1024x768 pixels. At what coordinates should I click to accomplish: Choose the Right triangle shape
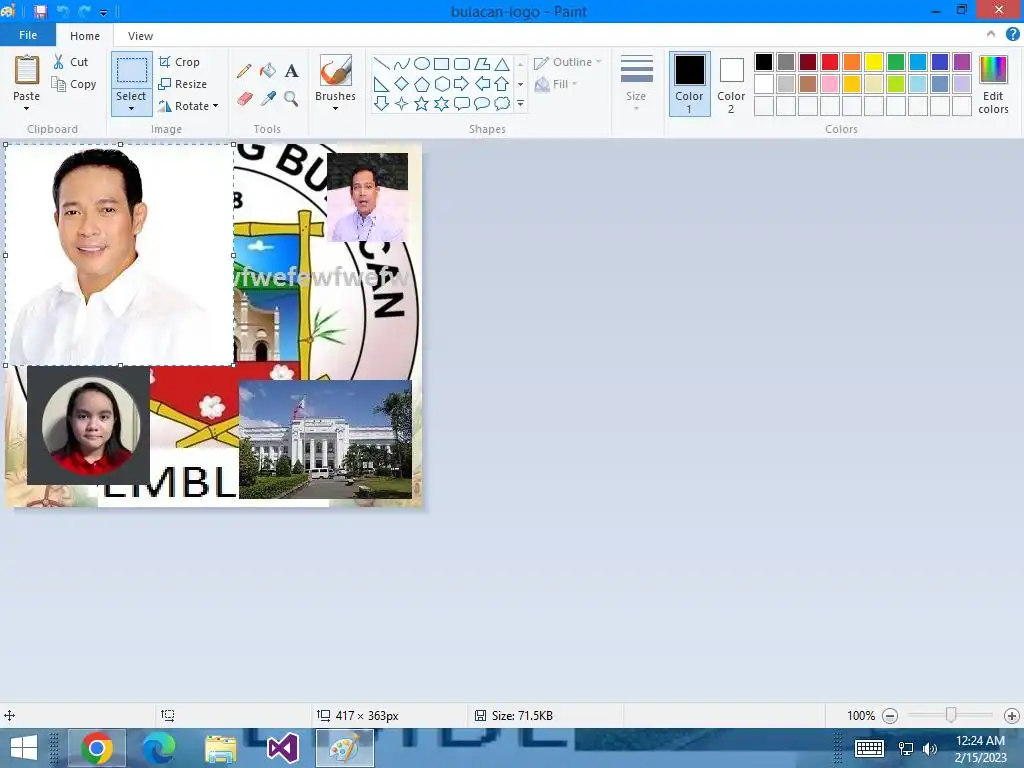point(381,84)
